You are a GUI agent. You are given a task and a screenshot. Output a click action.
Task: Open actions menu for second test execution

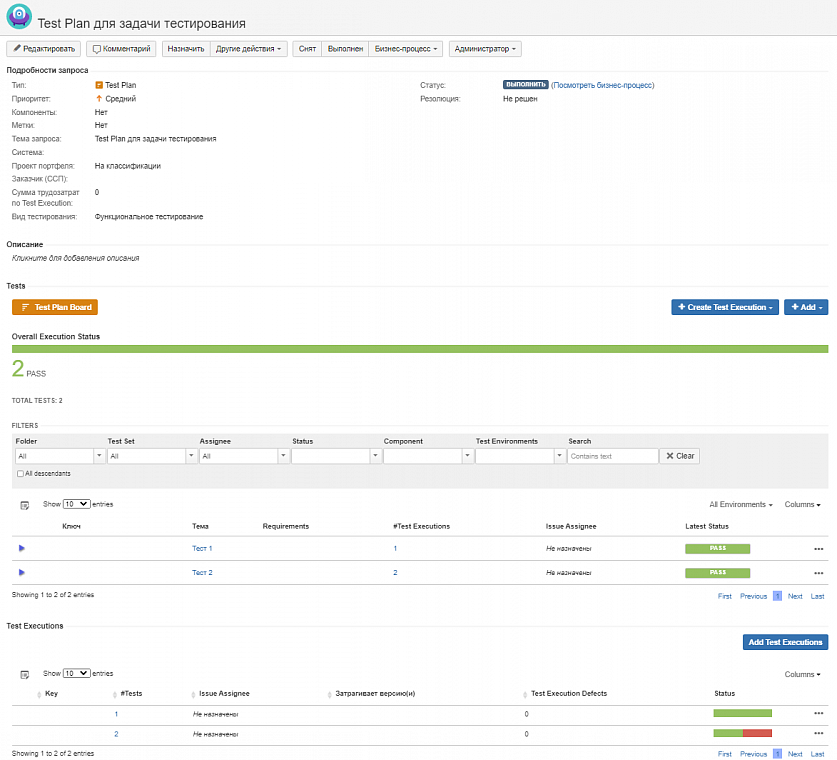click(818, 733)
